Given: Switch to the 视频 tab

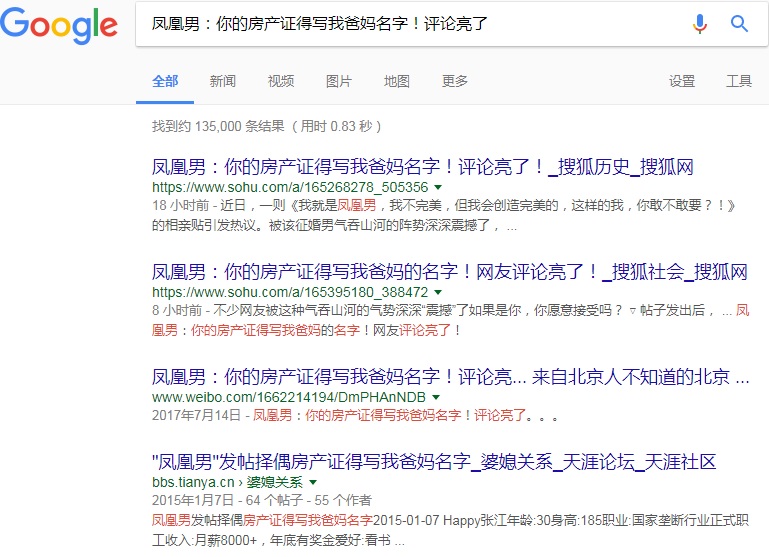Looking at the screenshot, I should (281, 81).
